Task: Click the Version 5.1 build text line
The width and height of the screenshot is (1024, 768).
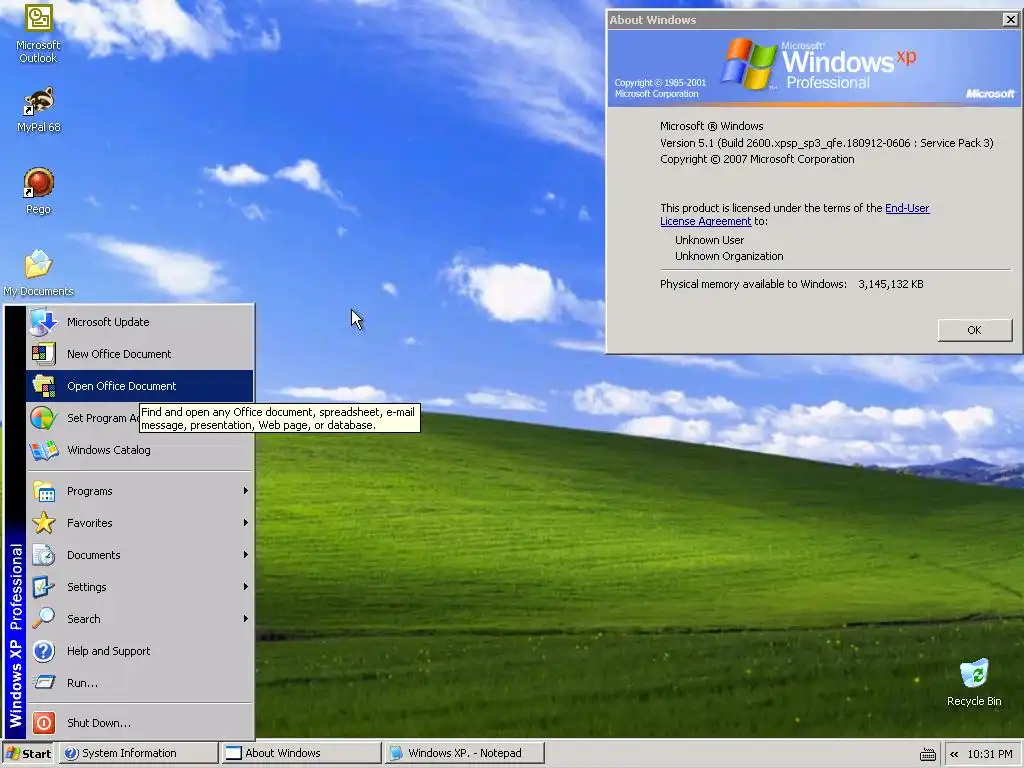Action: pyautogui.click(x=826, y=143)
